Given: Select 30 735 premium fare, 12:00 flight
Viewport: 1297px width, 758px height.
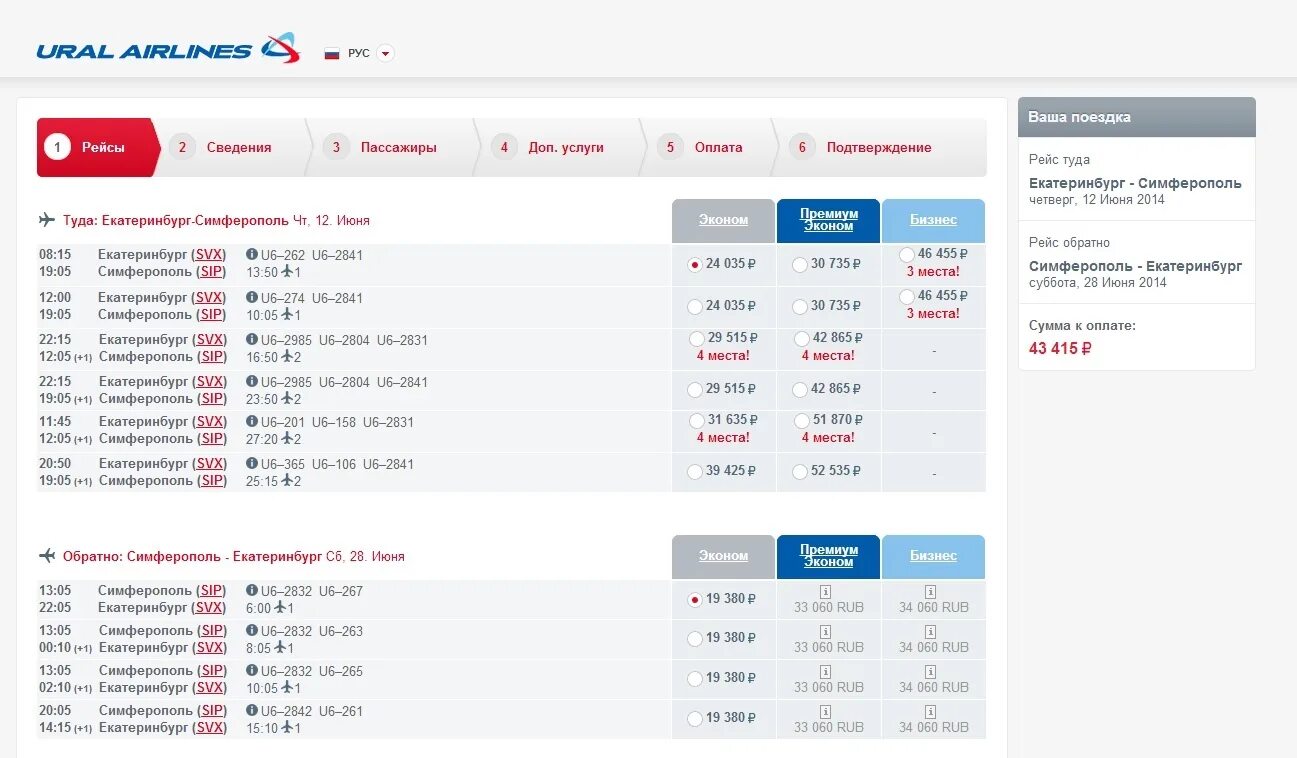Looking at the screenshot, I should (799, 306).
